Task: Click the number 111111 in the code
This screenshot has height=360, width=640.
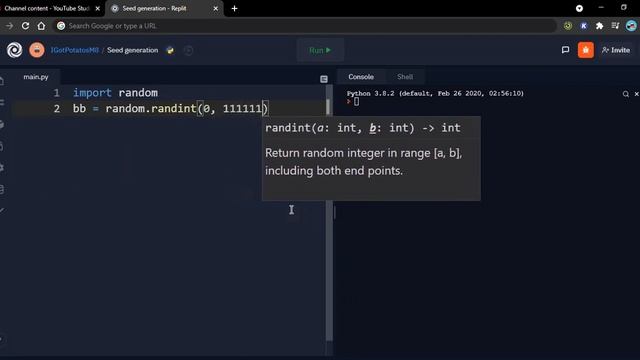Action: pos(242,109)
